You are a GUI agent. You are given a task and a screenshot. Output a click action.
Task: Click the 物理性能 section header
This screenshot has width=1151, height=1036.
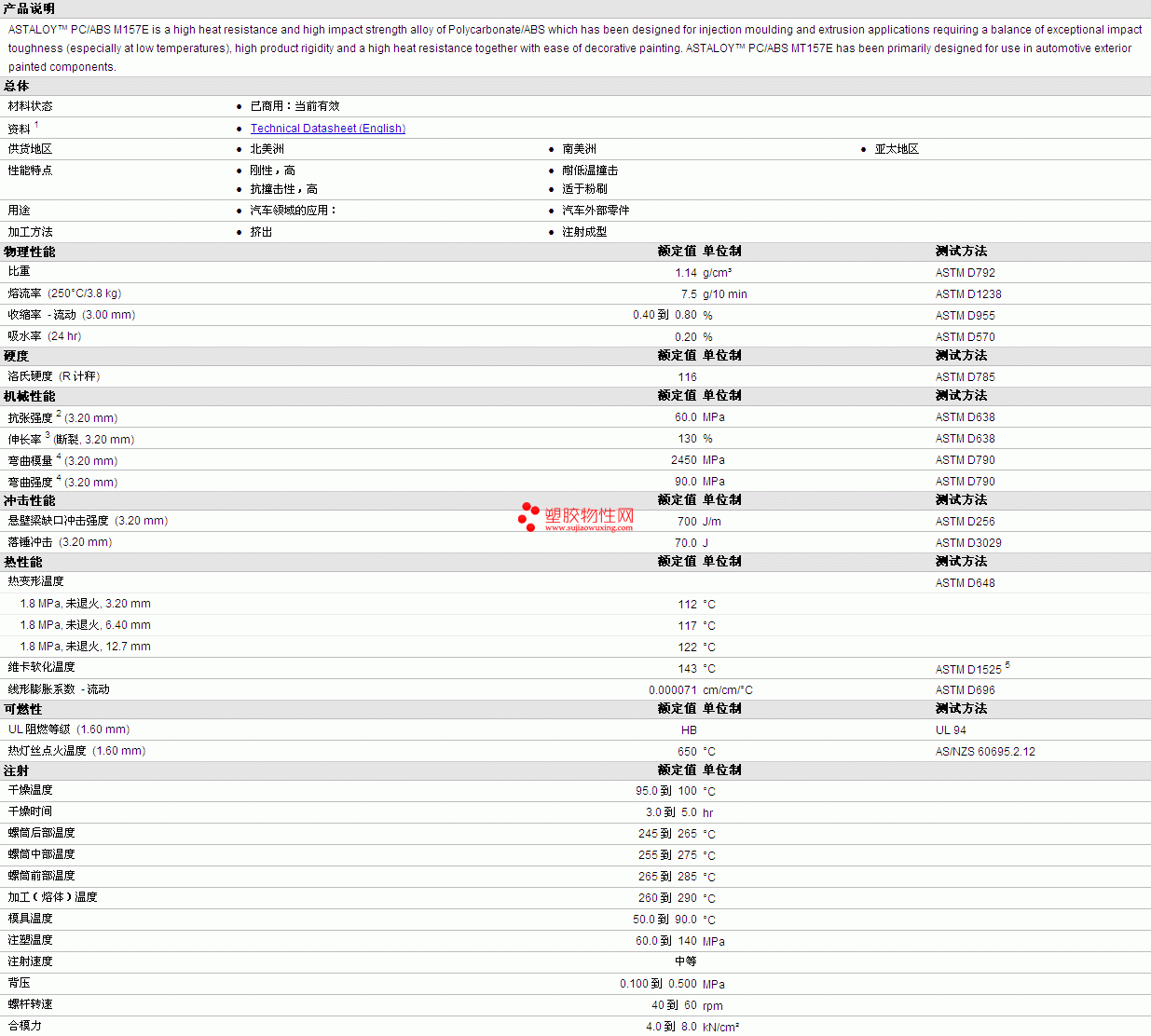pyautogui.click(x=30, y=252)
